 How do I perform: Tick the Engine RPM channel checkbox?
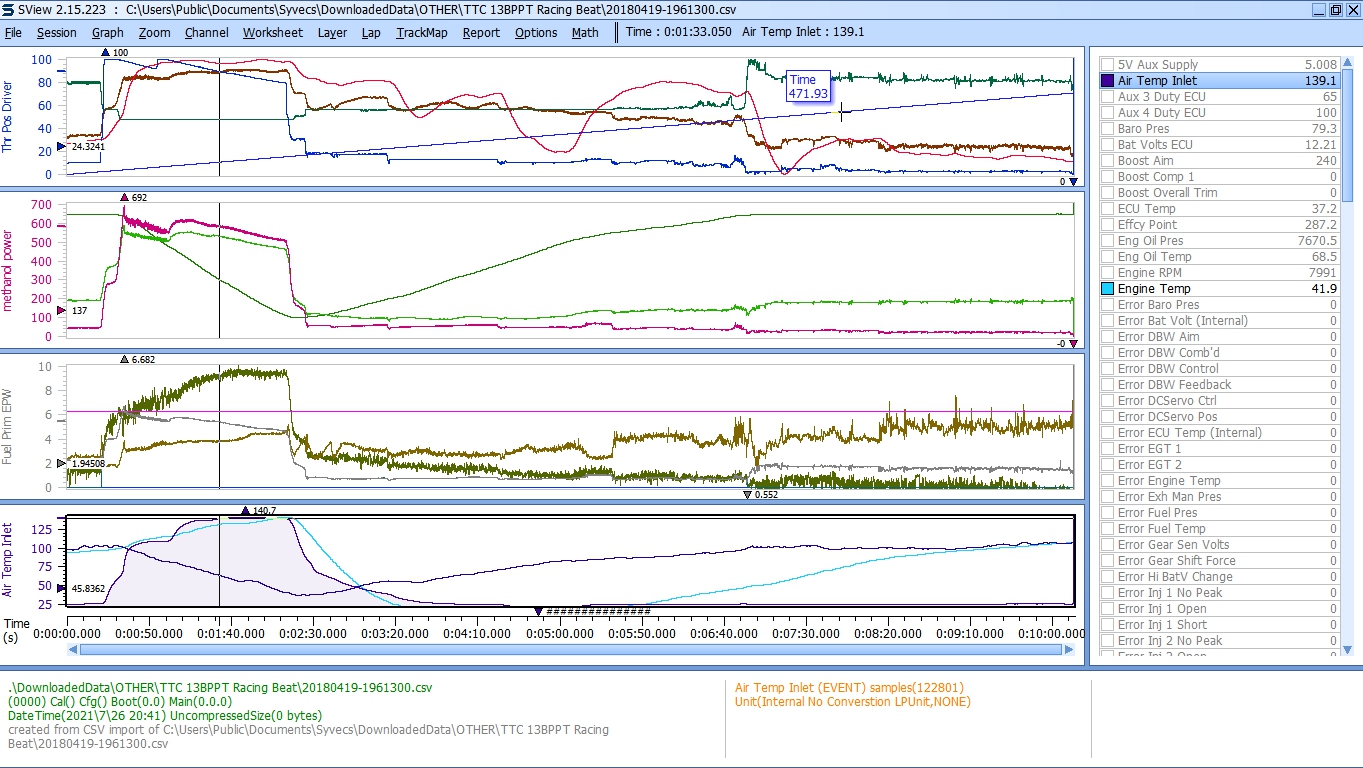click(x=1107, y=272)
